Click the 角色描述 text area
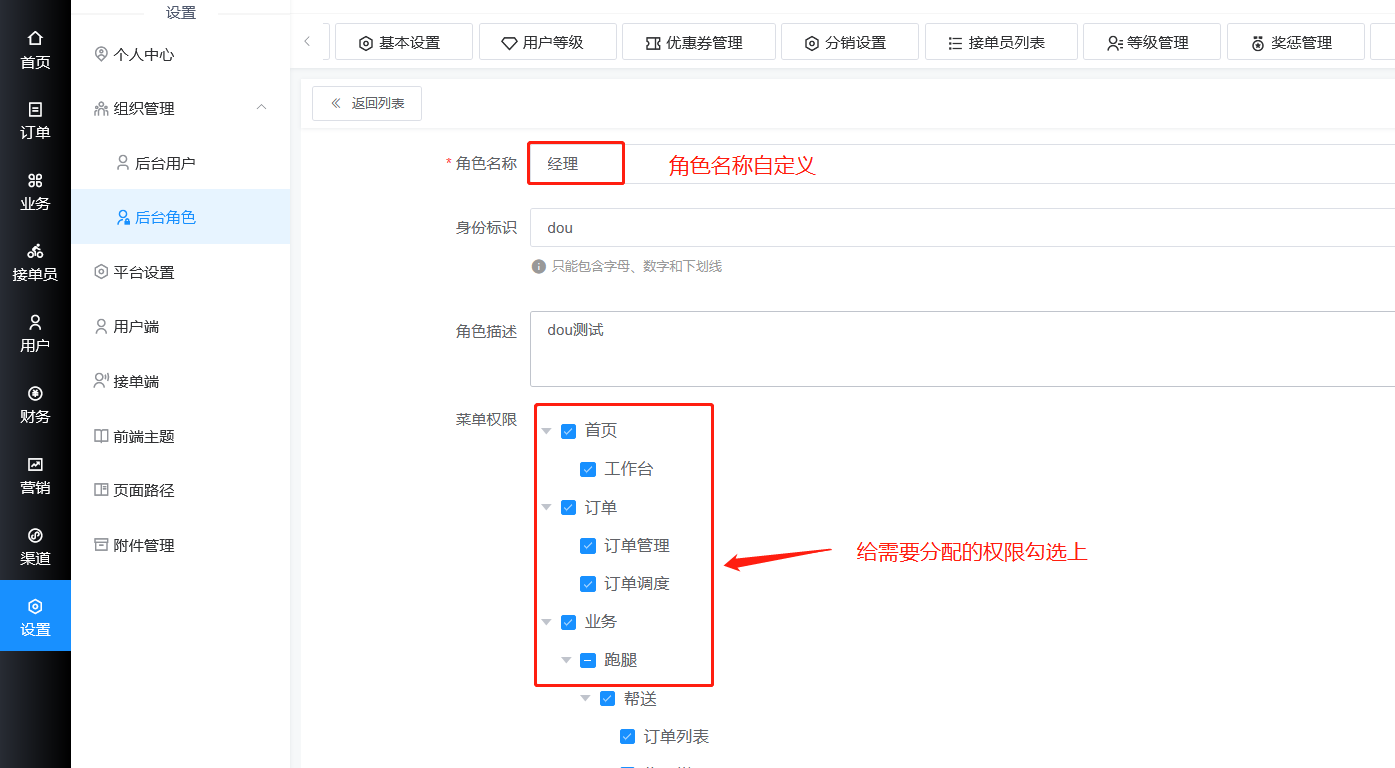The image size is (1395, 768). [962, 349]
